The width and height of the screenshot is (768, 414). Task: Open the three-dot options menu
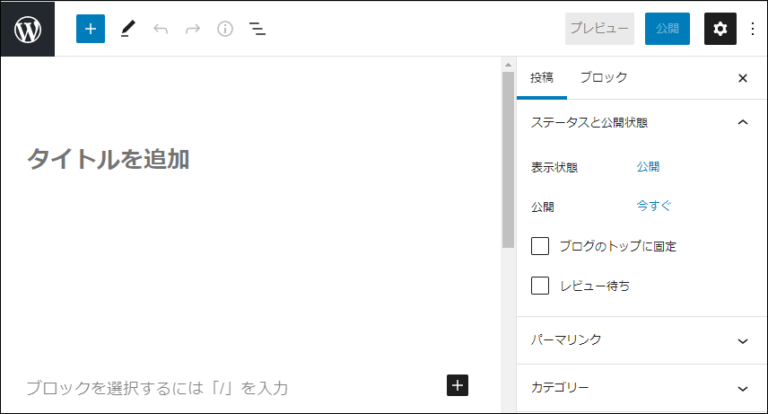click(x=752, y=29)
